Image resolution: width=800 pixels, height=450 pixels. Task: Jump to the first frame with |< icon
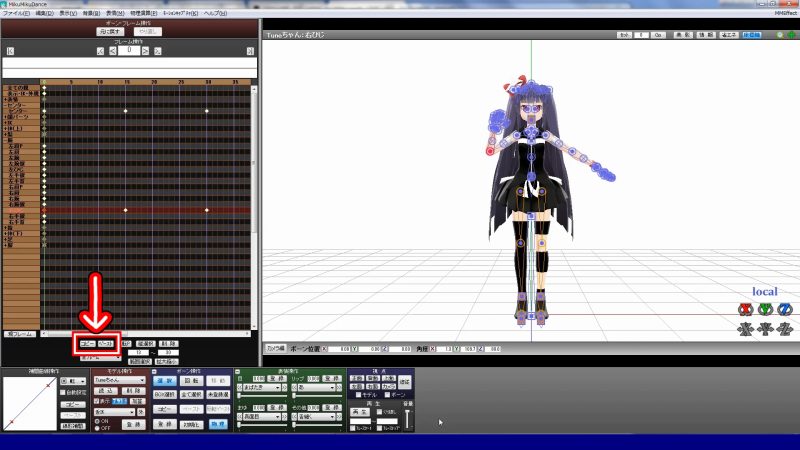(10, 51)
